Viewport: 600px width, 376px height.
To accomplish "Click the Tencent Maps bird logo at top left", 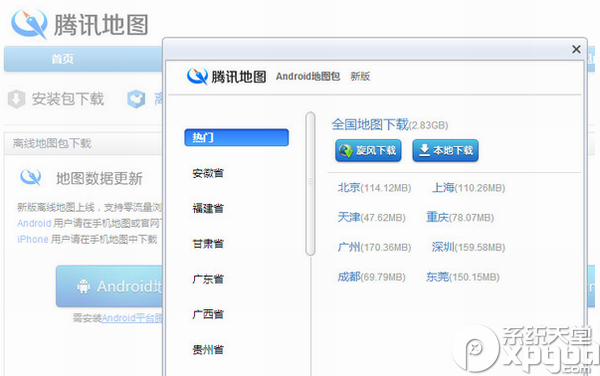I will point(29,24).
